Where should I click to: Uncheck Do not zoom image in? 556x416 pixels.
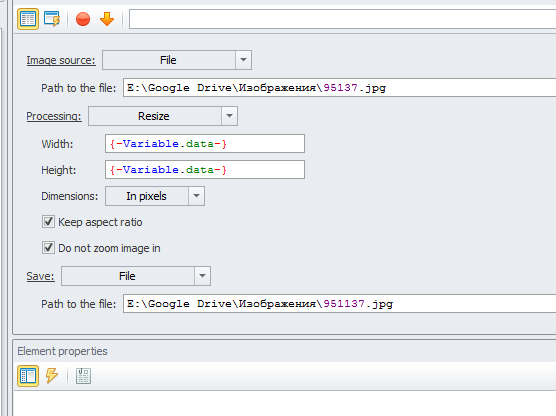pyautogui.click(x=48, y=248)
